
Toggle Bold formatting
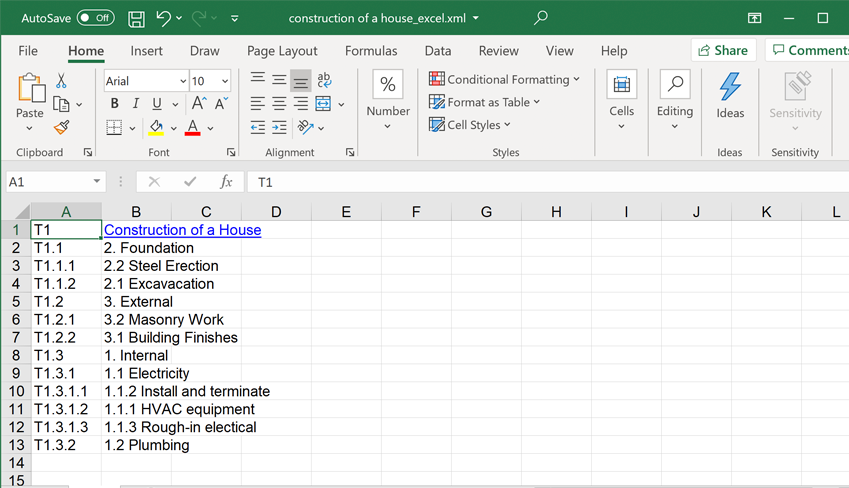point(114,104)
